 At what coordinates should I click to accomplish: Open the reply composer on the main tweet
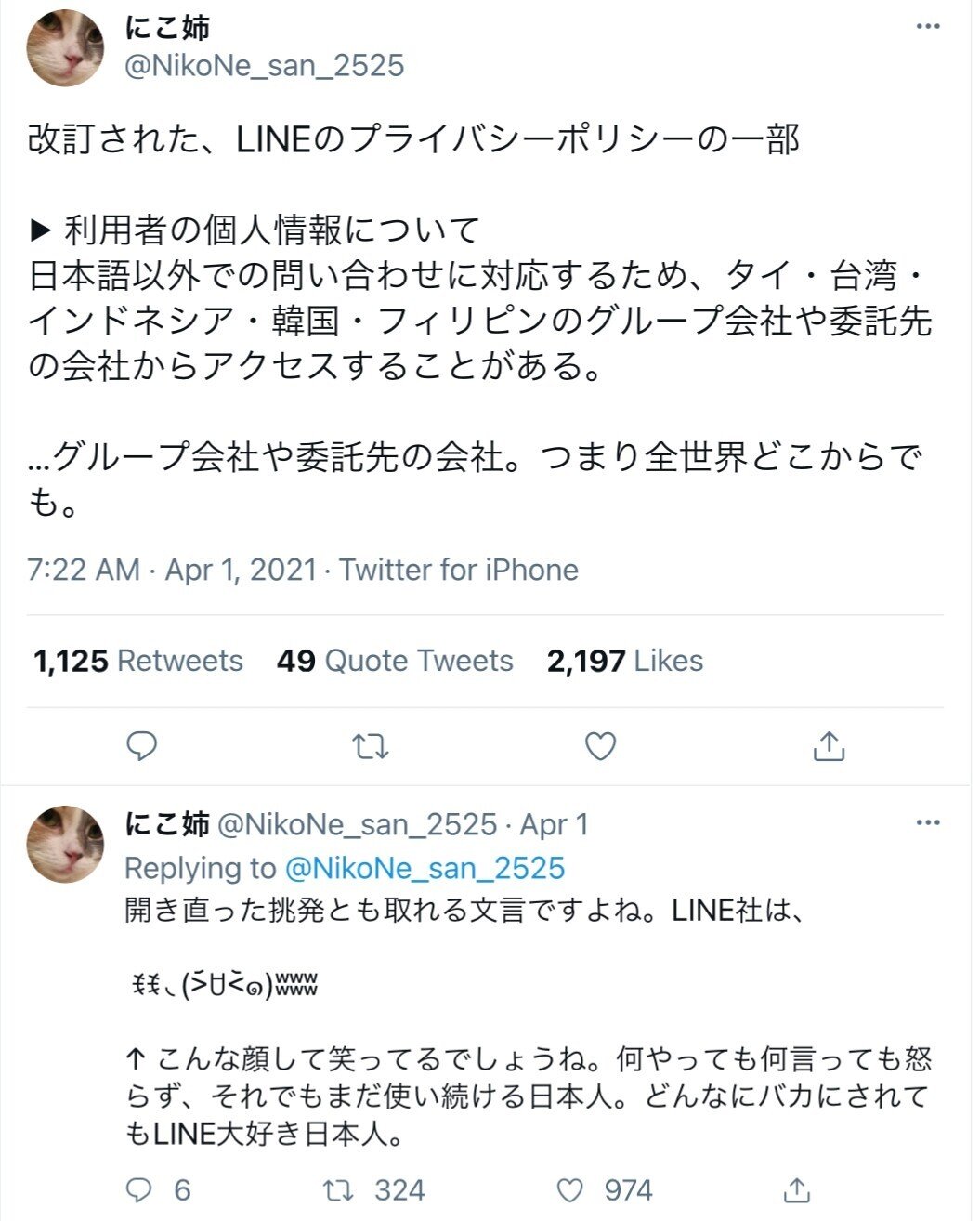pyautogui.click(x=141, y=744)
